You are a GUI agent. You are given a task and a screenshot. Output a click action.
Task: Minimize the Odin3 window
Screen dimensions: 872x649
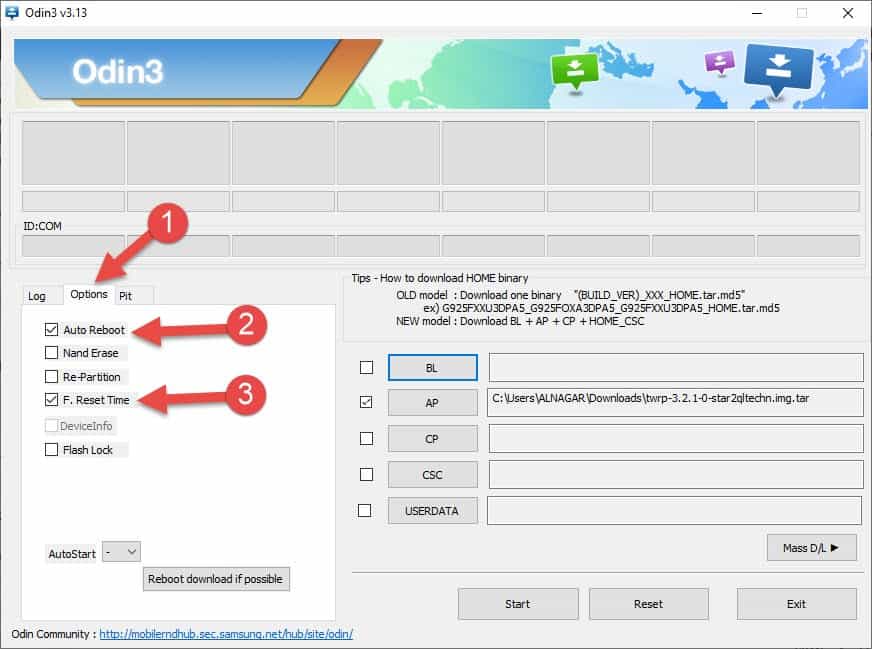[757, 13]
